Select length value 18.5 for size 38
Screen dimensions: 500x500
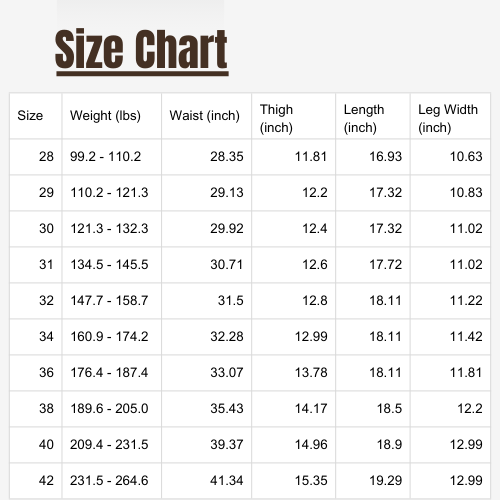click(389, 408)
